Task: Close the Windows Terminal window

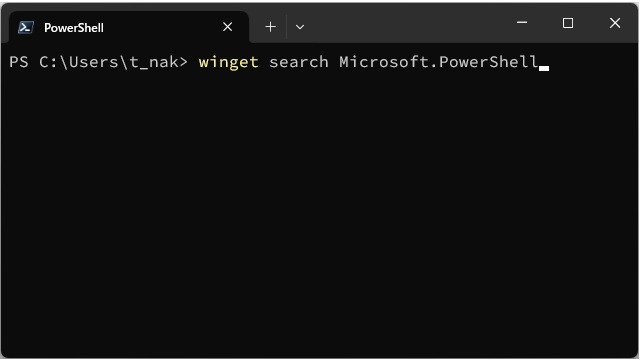Action: (615, 23)
